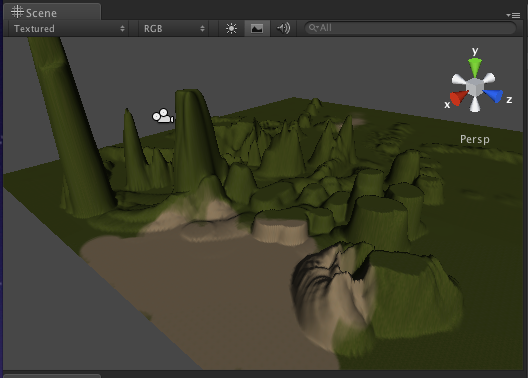The height and width of the screenshot is (378, 528).
Task: Toggle scene audio speaker icon
Action: point(283,29)
